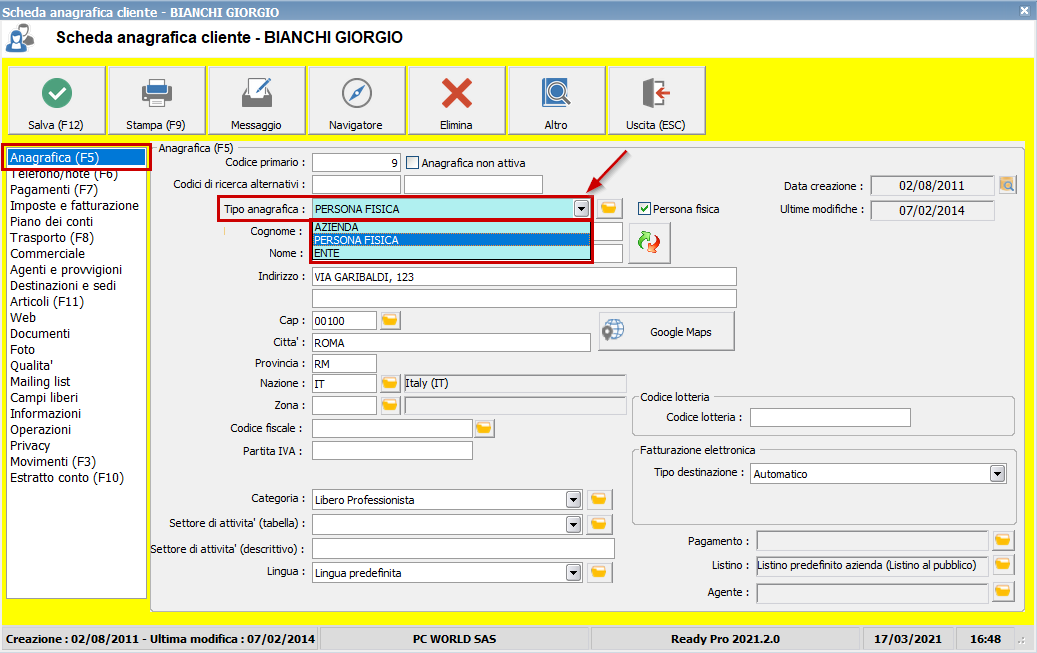This screenshot has height=653, width=1037.
Task: Open the Zona lookup folder icon
Action: [x=390, y=405]
